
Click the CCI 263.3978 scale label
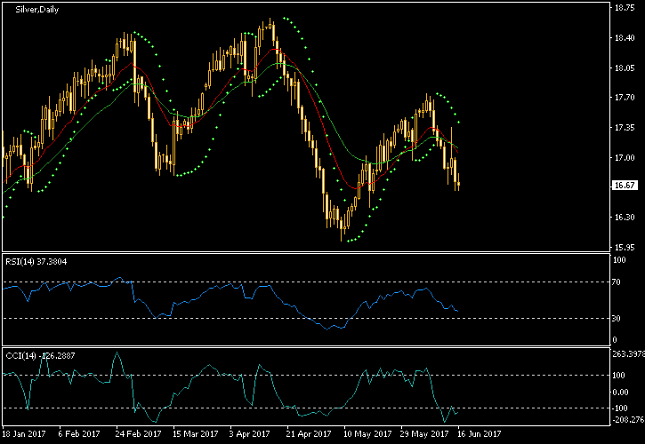point(629,355)
